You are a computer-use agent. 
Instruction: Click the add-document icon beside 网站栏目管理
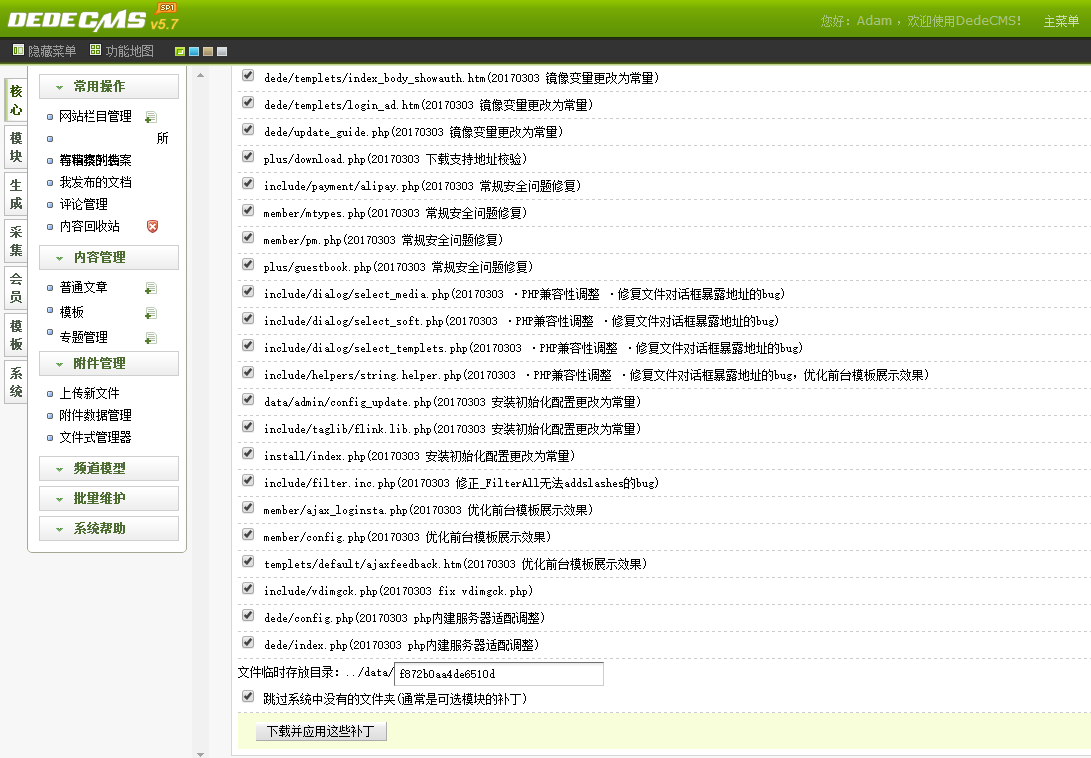pos(150,118)
